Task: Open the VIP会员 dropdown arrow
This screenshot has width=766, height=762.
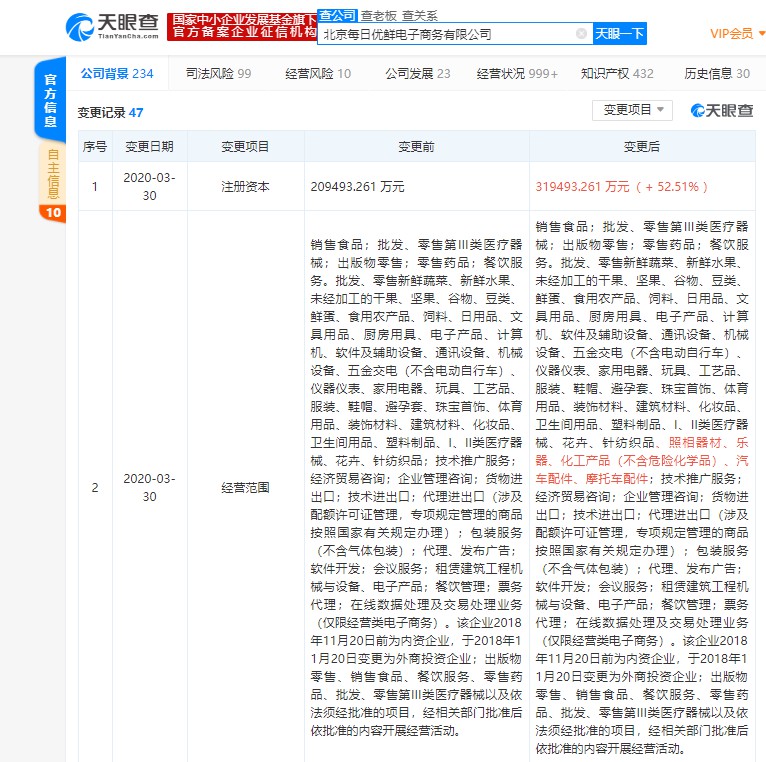Action: coord(762,33)
